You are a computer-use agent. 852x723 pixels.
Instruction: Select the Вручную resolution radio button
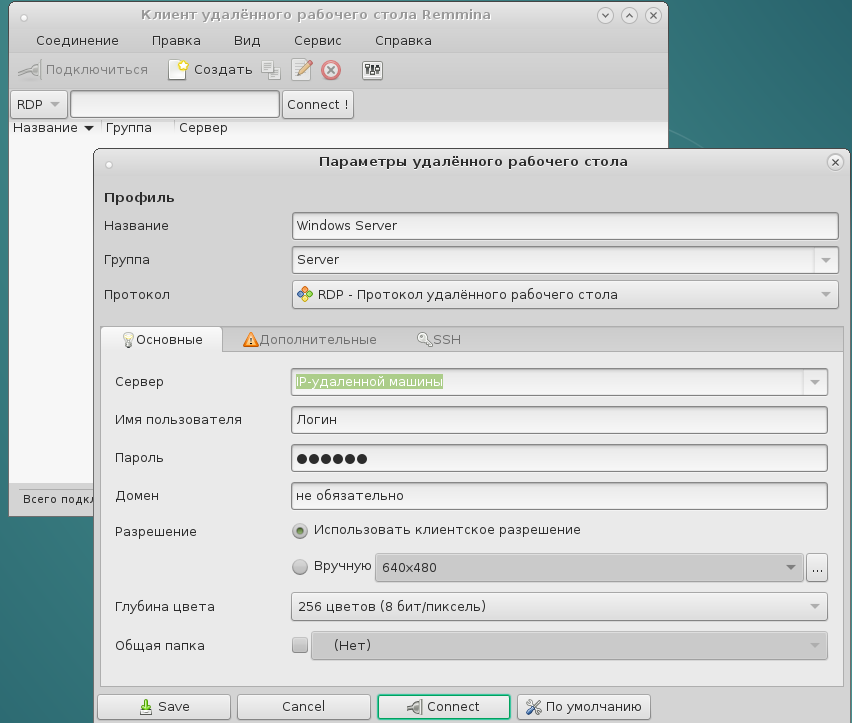(300, 567)
